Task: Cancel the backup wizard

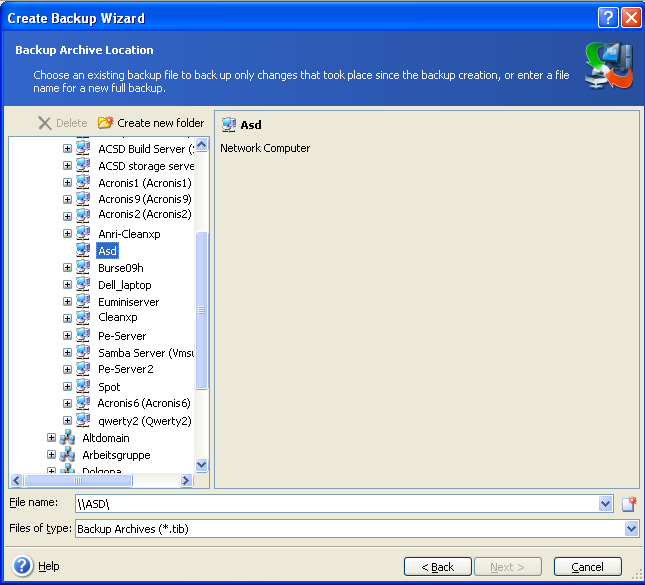Action: [x=587, y=567]
